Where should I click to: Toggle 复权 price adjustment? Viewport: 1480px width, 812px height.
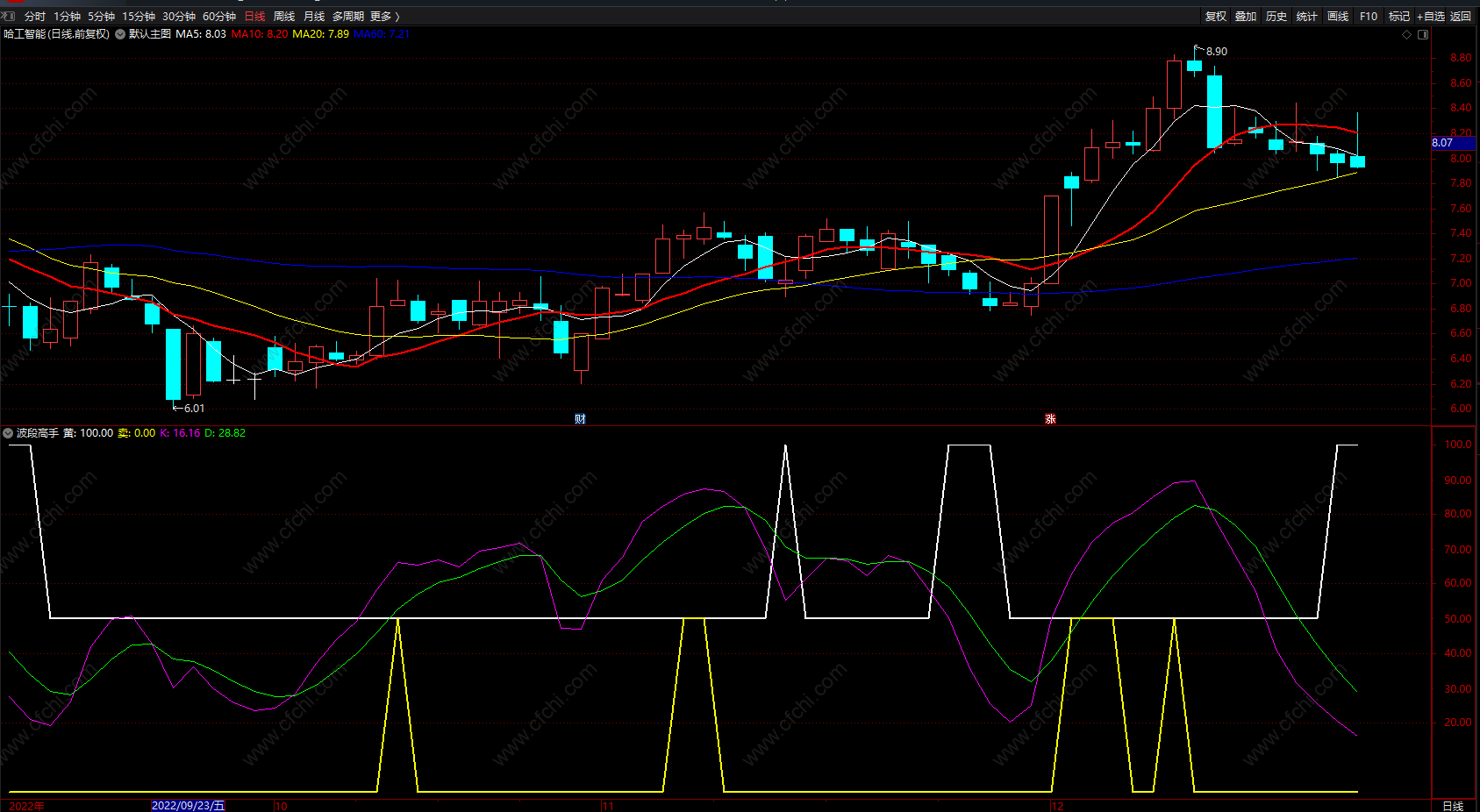click(x=1215, y=17)
